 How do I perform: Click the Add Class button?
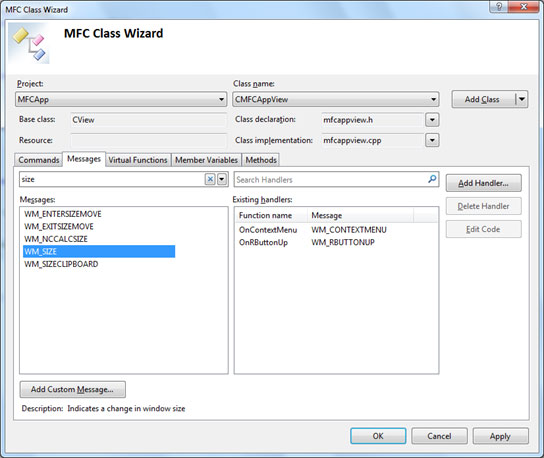[x=484, y=99]
